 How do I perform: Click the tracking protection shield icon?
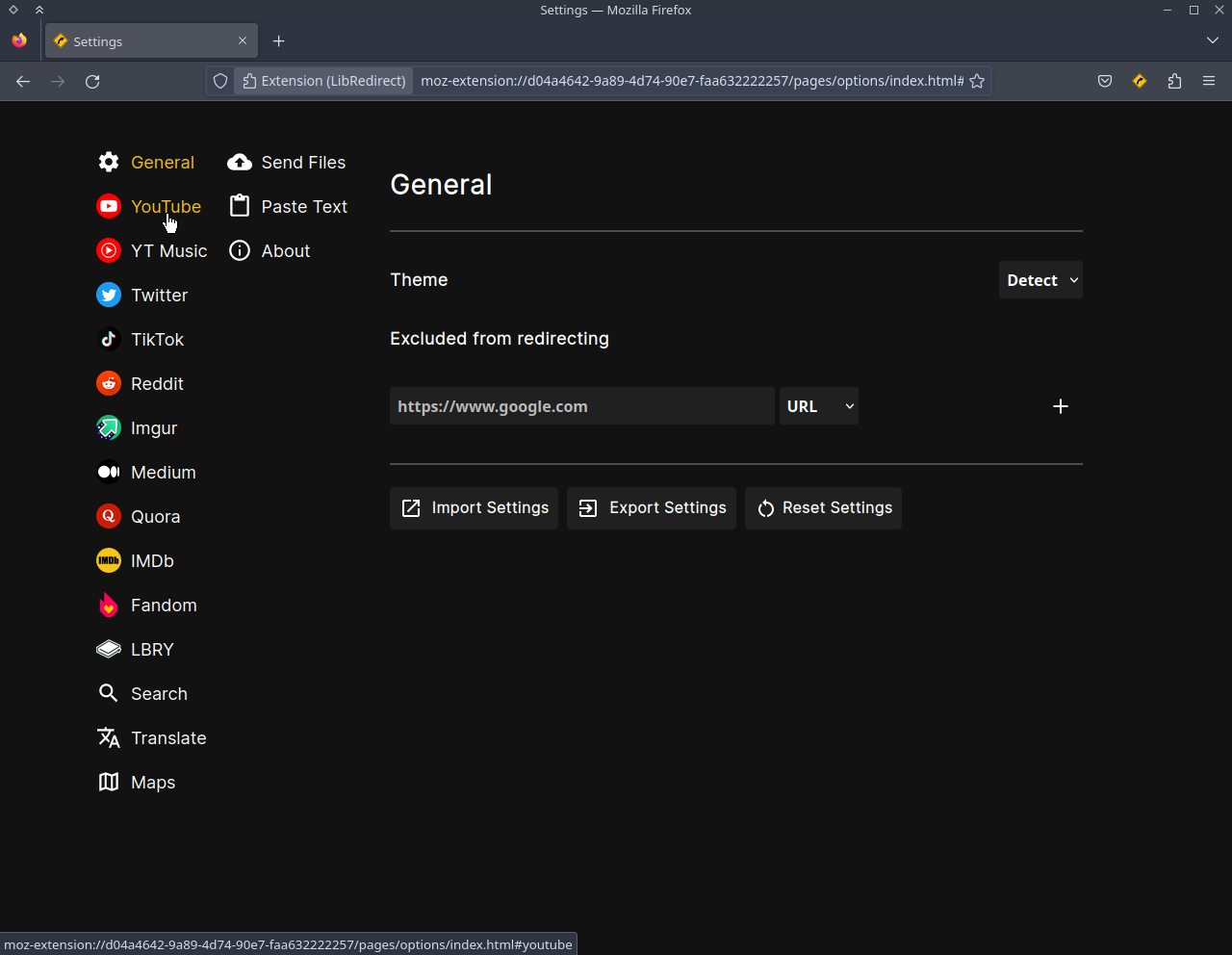coord(220,81)
